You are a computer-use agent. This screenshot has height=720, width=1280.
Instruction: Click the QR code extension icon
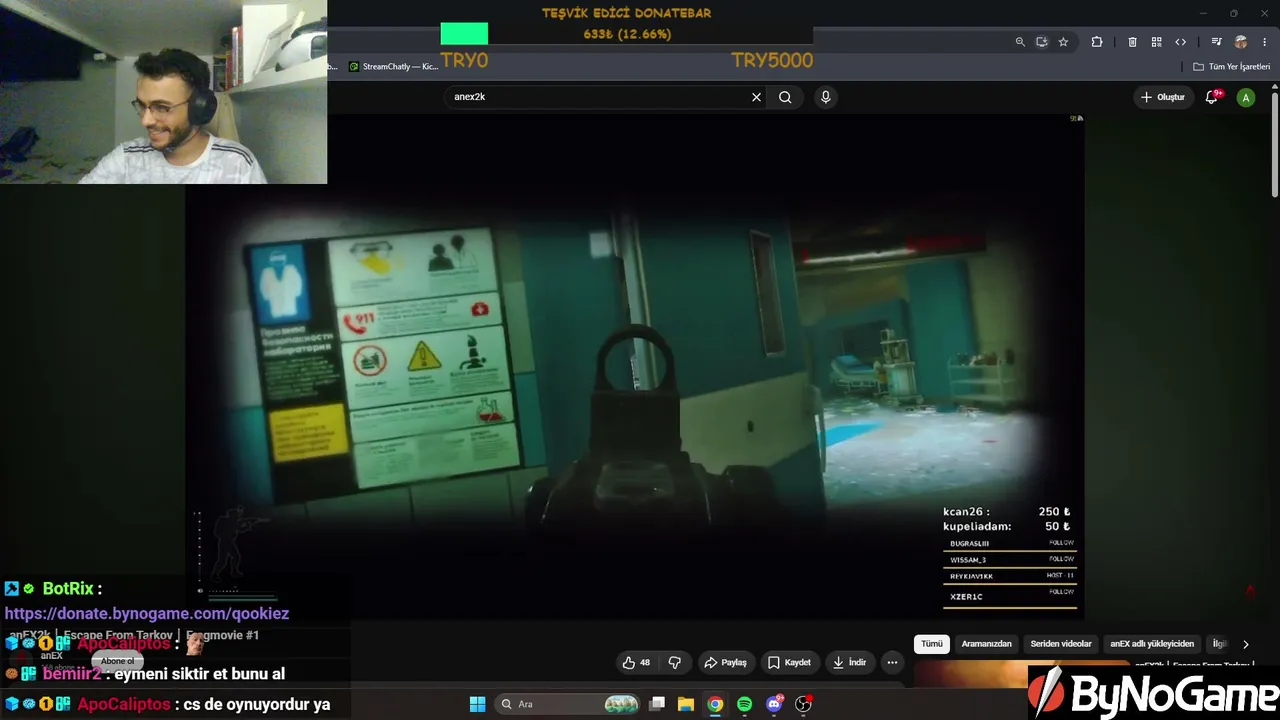pyautogui.click(x=1156, y=42)
